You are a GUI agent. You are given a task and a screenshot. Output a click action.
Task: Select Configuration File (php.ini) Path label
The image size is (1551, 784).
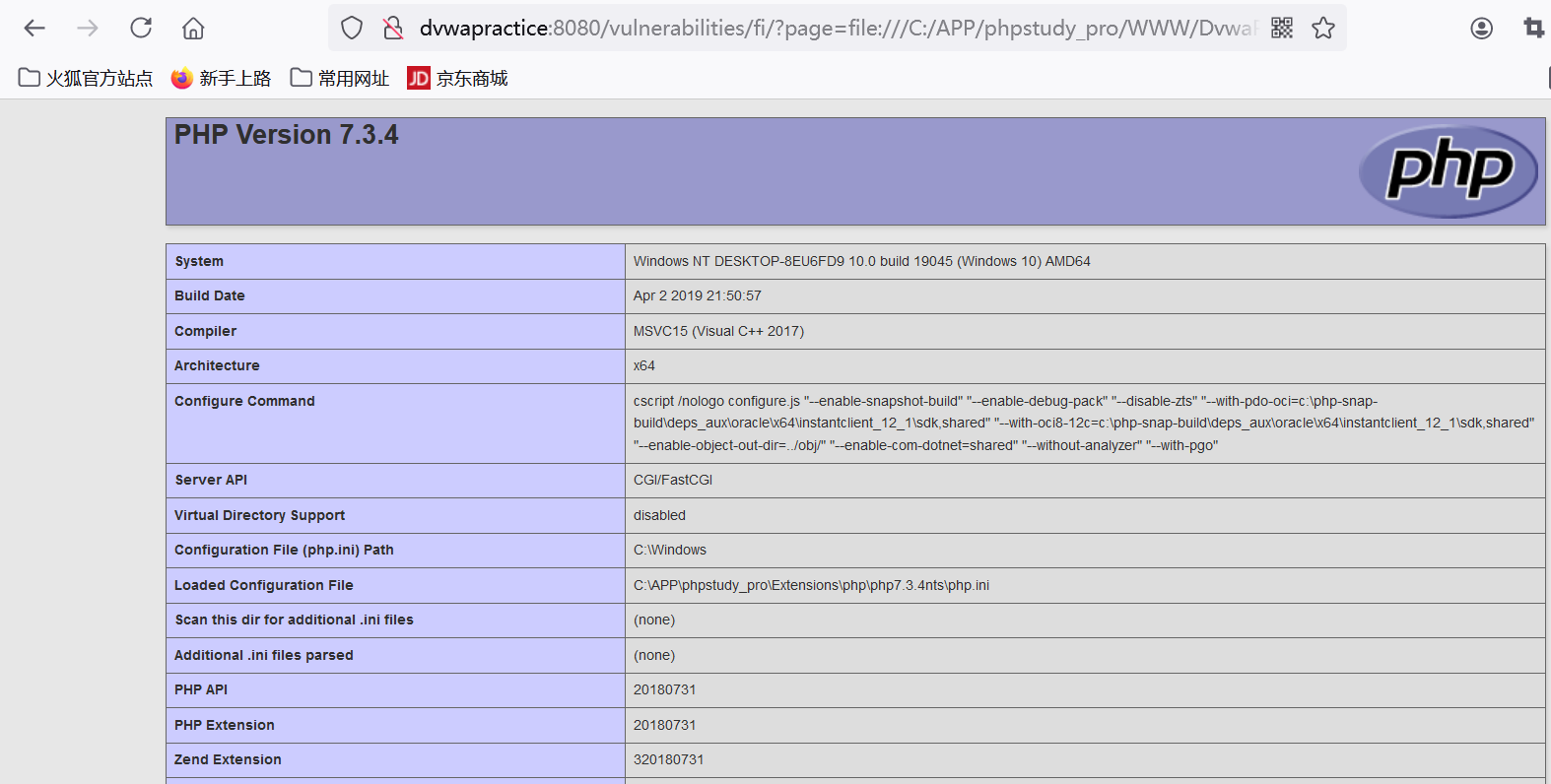pos(284,550)
